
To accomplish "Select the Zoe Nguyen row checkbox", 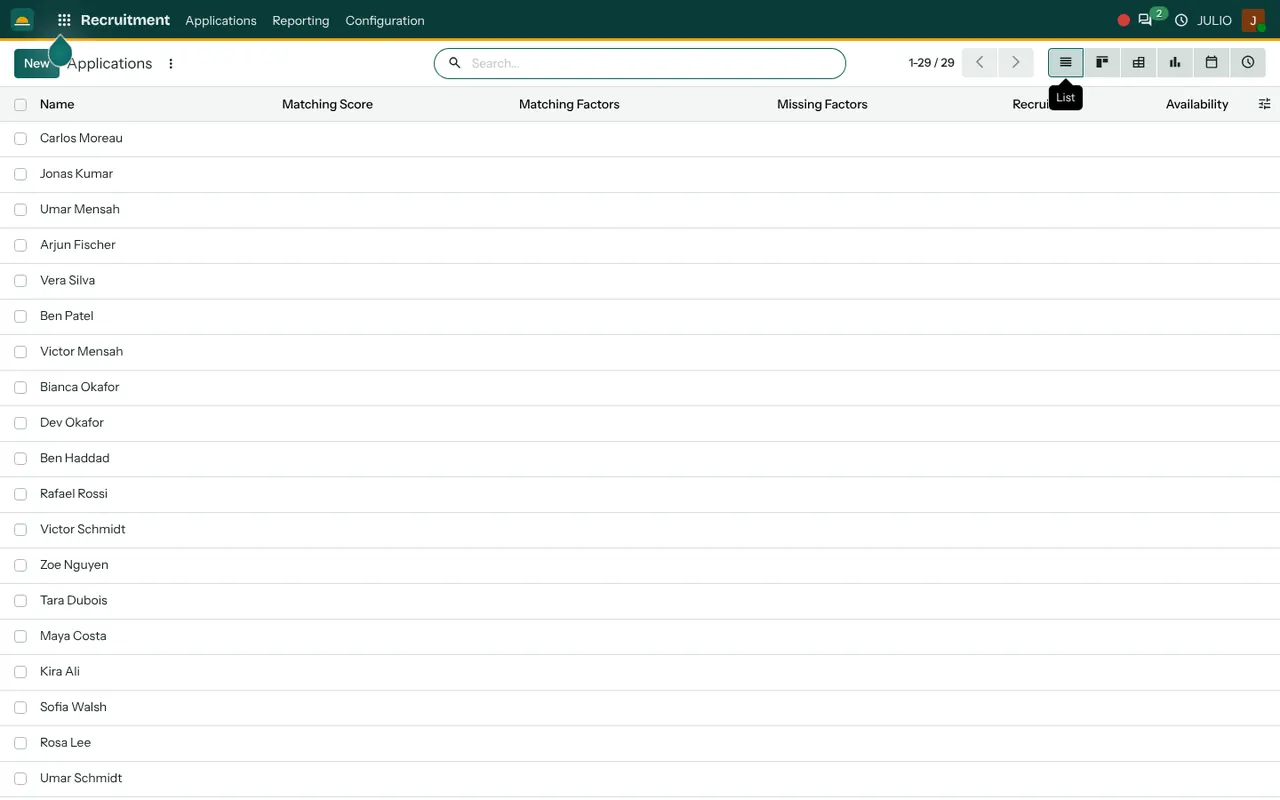I will pyautogui.click(x=20, y=565).
